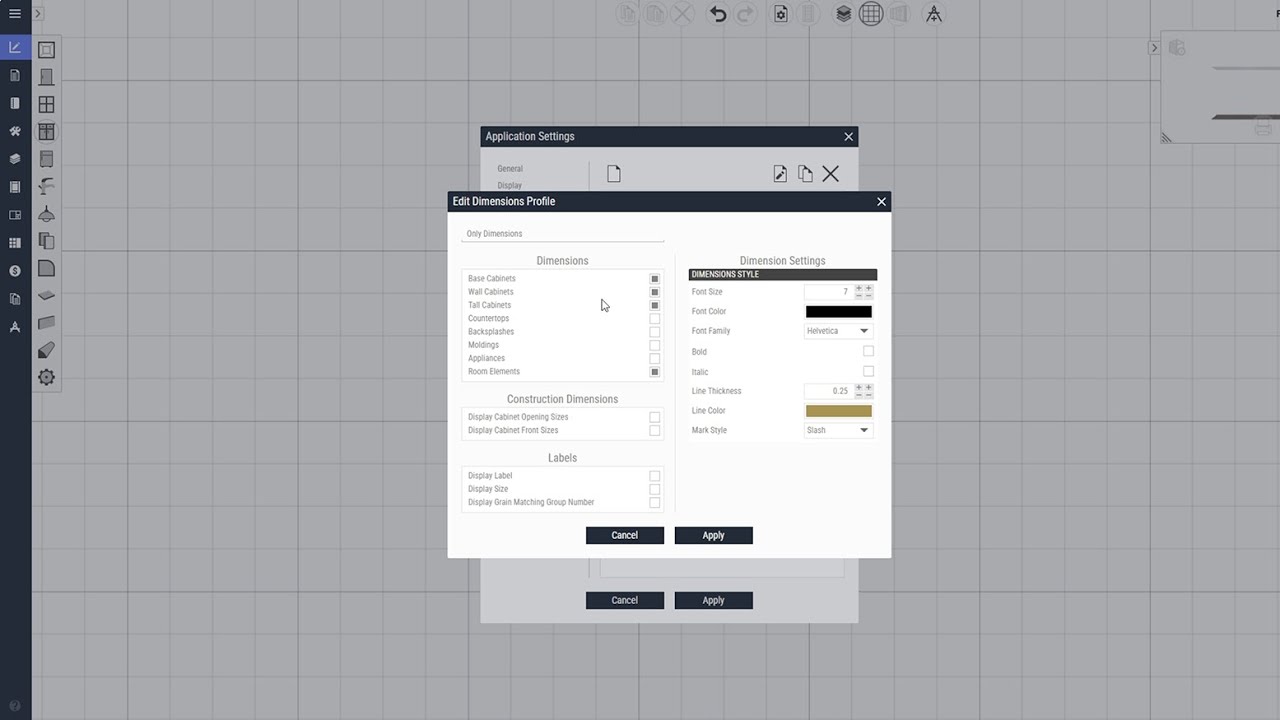Toggle Wall Cabinets dimensions checkbox
1280x720 pixels.
[655, 292]
